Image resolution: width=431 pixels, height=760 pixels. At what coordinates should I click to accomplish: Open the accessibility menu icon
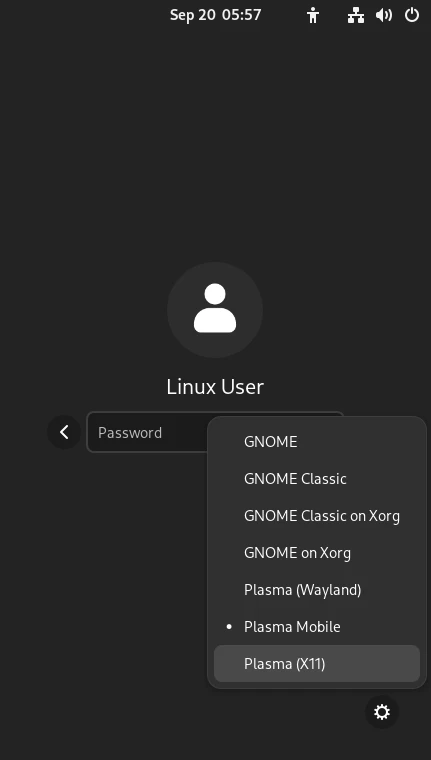pyautogui.click(x=313, y=16)
